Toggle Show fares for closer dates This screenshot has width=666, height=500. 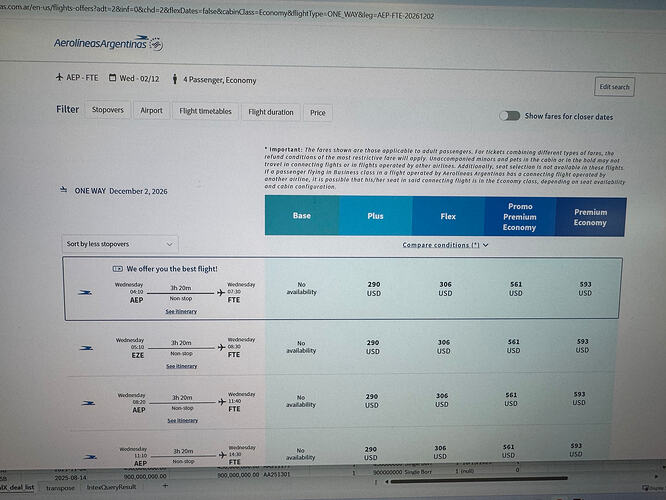[511, 116]
